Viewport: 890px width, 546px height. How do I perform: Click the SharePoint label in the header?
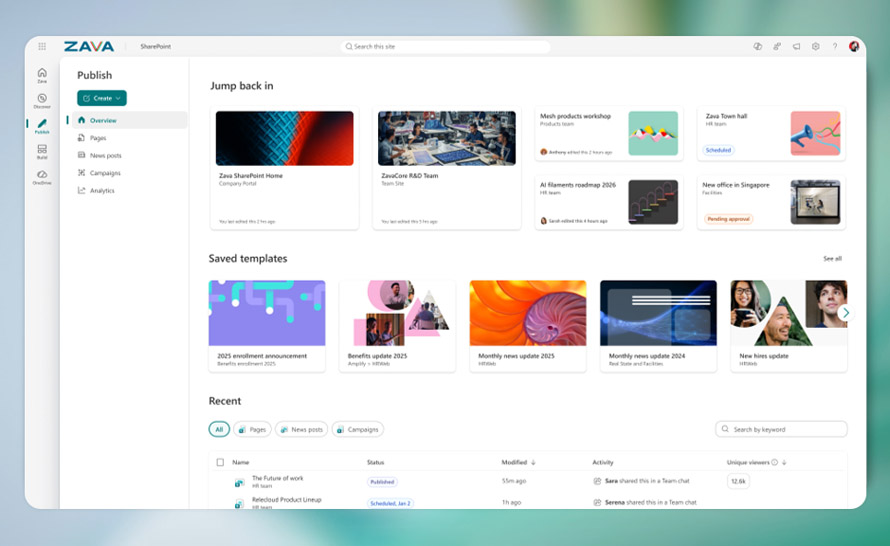[x=156, y=47]
